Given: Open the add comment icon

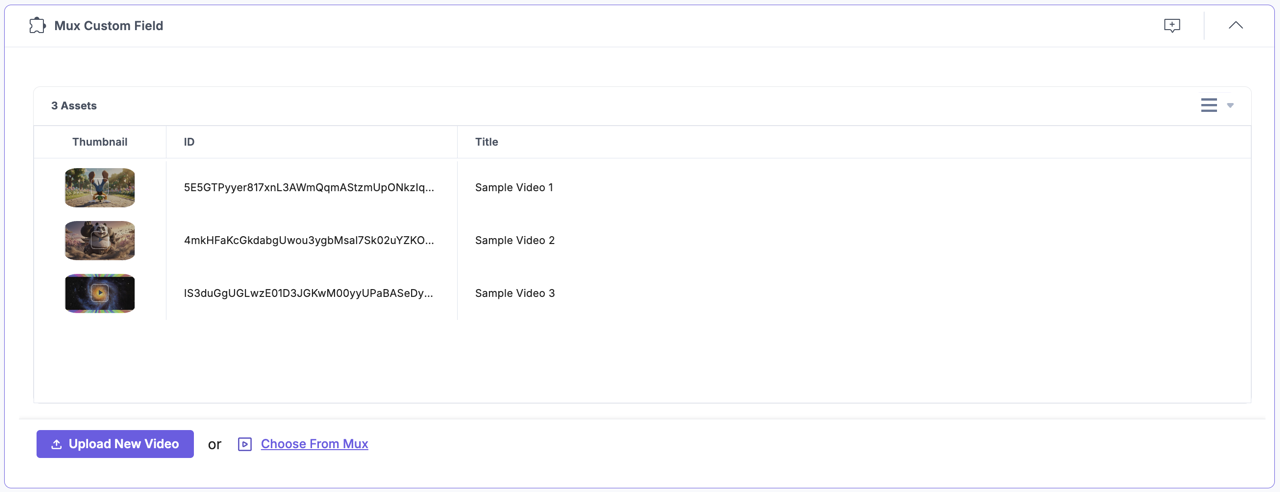Looking at the screenshot, I should [x=1172, y=25].
